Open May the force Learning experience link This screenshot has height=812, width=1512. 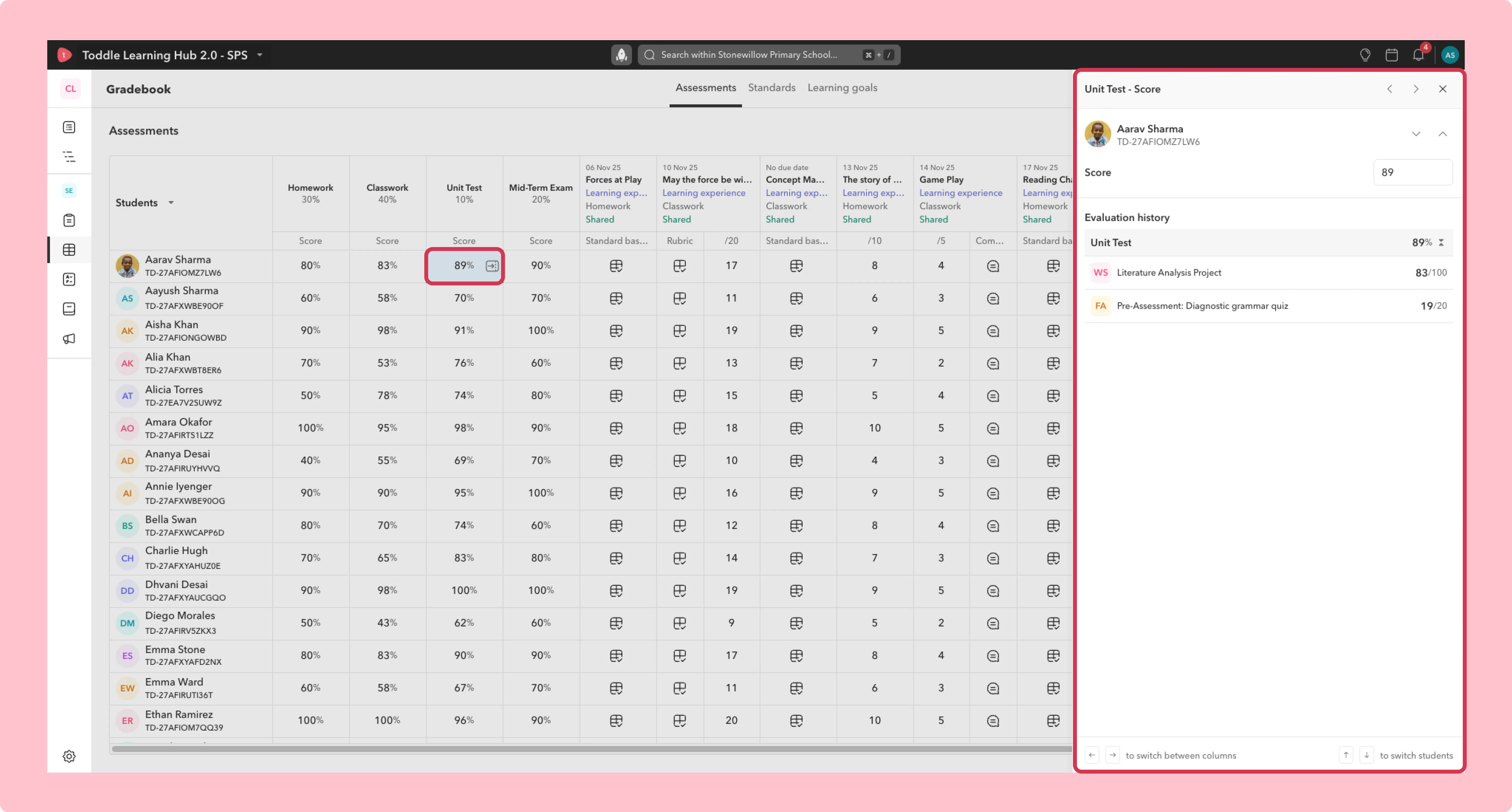(x=704, y=193)
